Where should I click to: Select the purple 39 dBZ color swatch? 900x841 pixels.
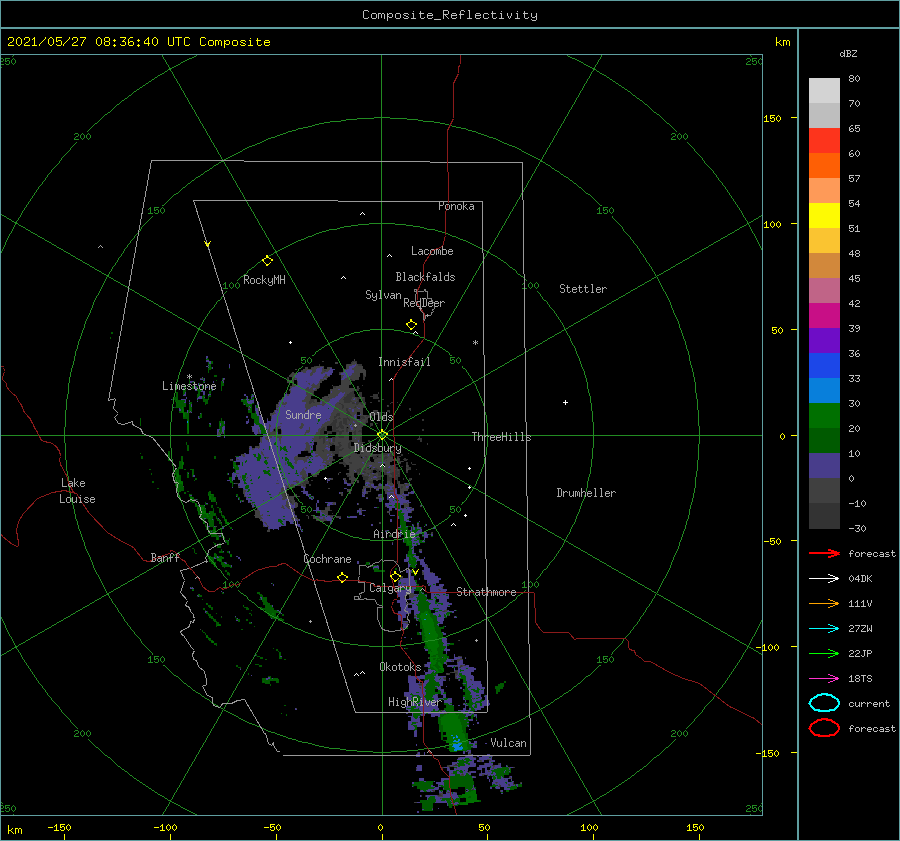(824, 340)
